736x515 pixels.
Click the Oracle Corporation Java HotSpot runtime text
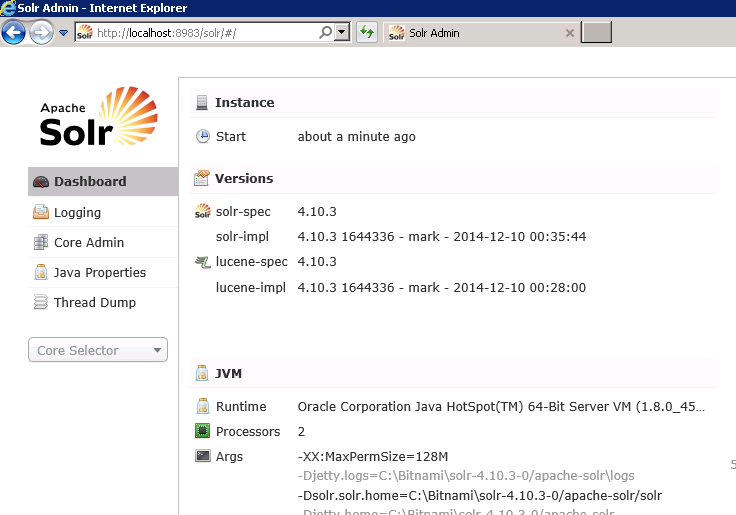(x=501, y=407)
